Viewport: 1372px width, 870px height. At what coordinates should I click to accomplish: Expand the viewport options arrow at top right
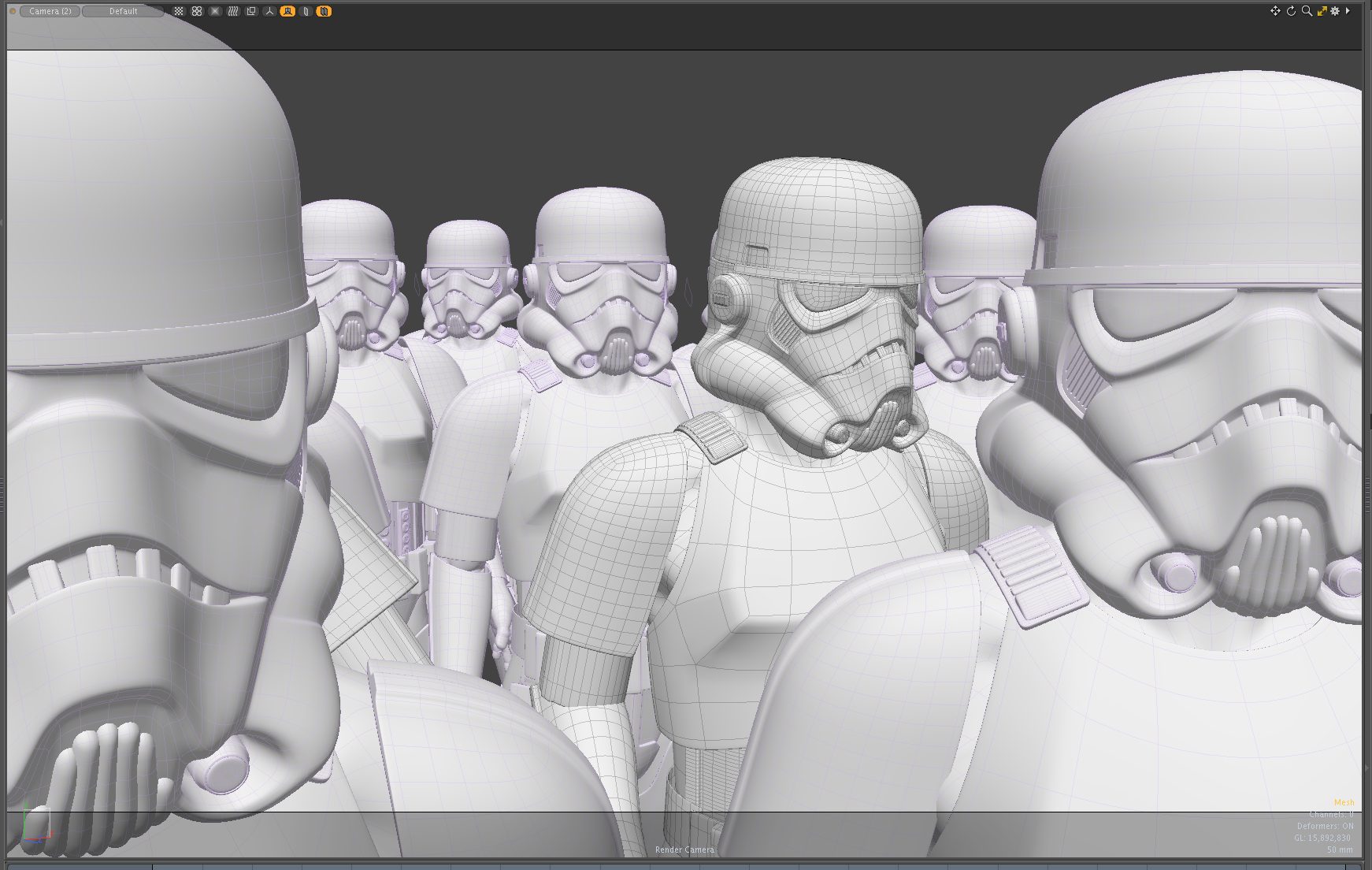pyautogui.click(x=1348, y=11)
